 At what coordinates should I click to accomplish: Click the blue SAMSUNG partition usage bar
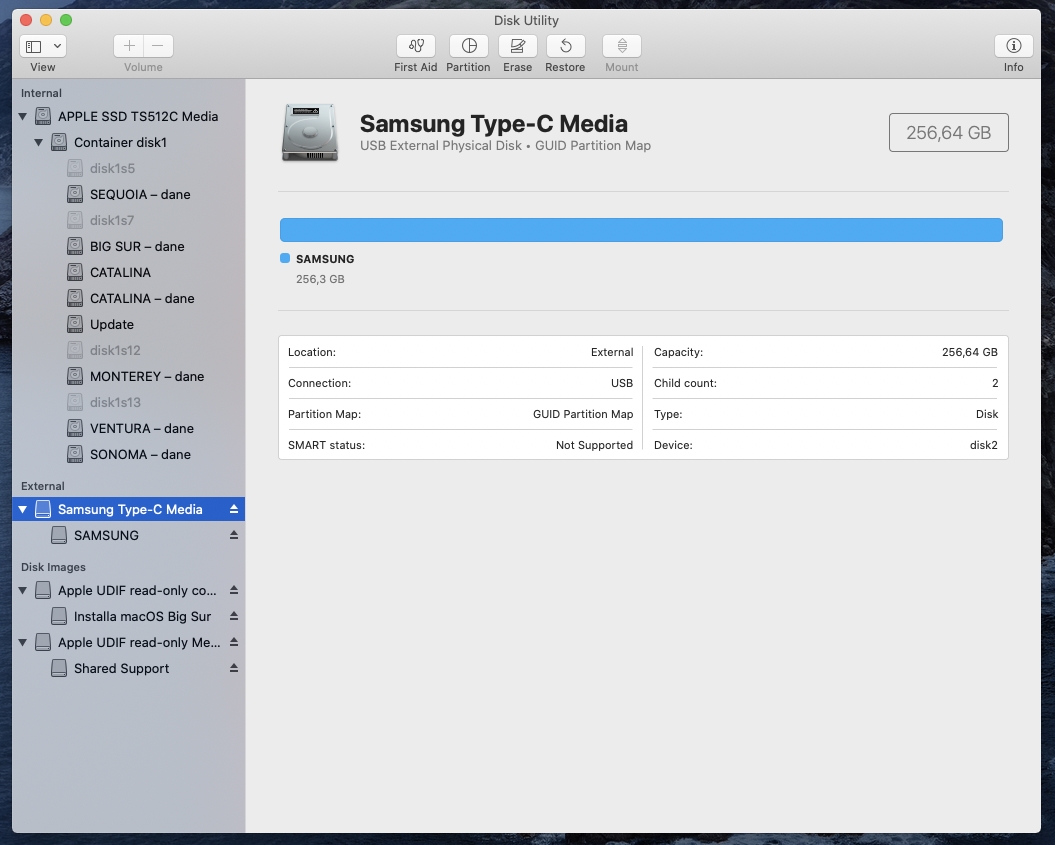click(x=641, y=230)
